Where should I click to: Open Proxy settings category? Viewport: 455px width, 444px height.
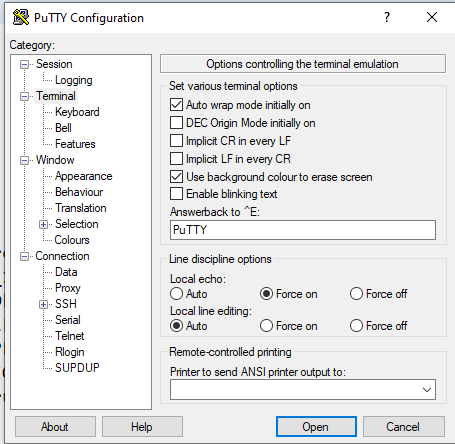pyautogui.click(x=68, y=288)
